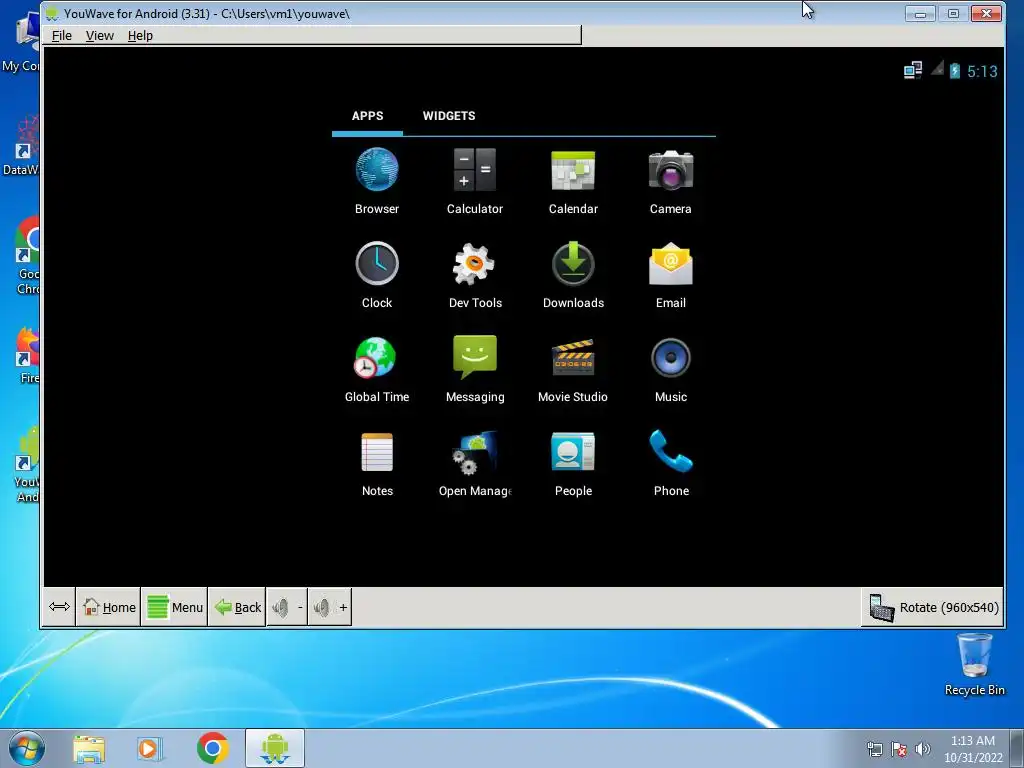Open Windows Media Player from the taskbar
The height and width of the screenshot is (768, 1024).
[150, 748]
